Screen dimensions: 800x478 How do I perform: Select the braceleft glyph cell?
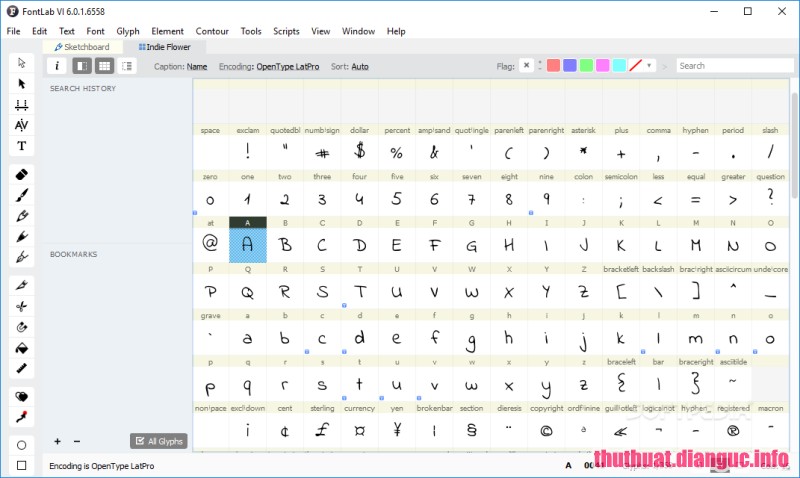point(621,380)
